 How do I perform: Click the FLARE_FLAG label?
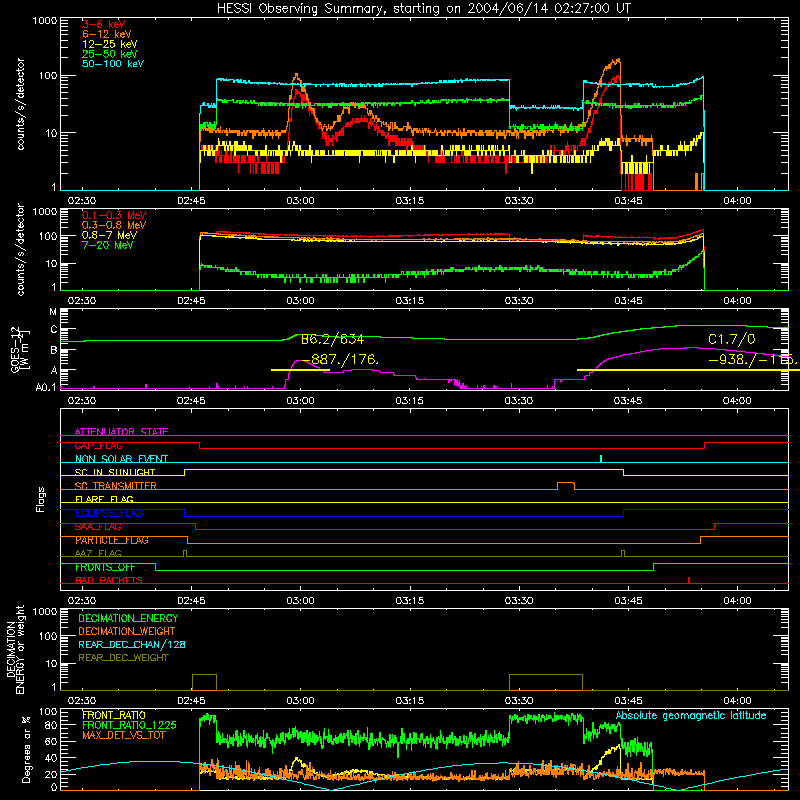pos(104,499)
